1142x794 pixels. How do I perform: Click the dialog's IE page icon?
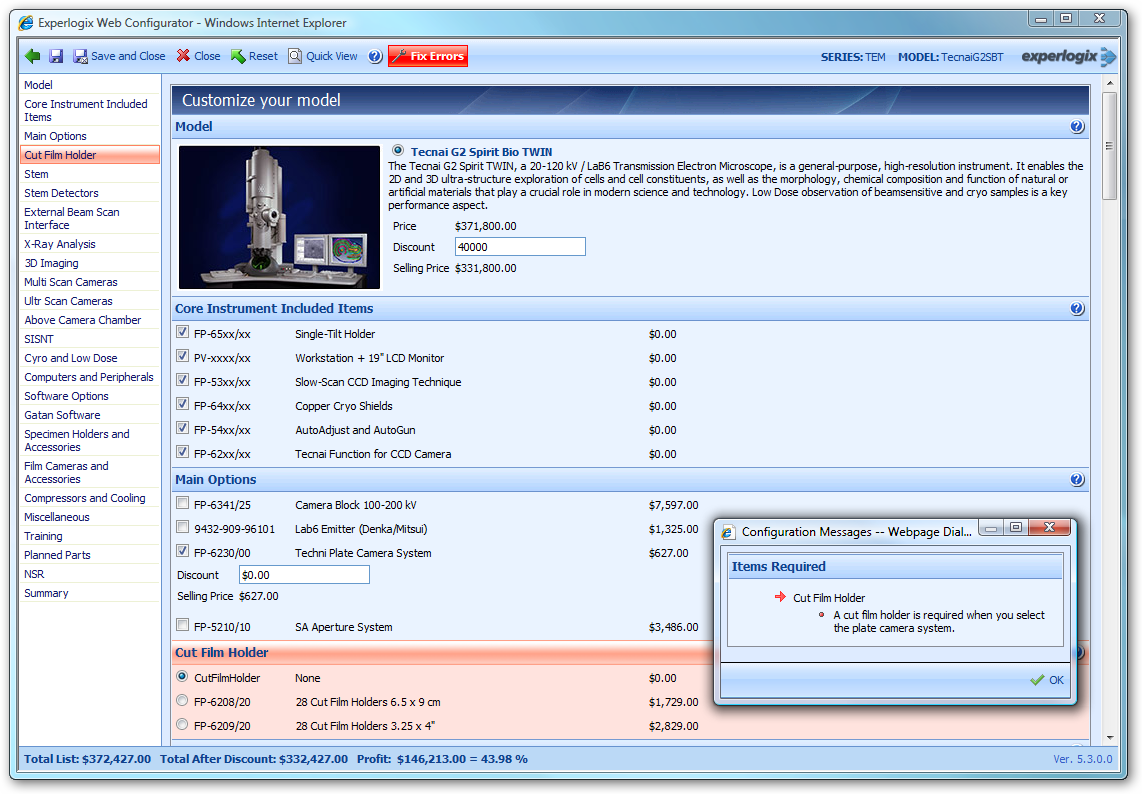pos(728,532)
